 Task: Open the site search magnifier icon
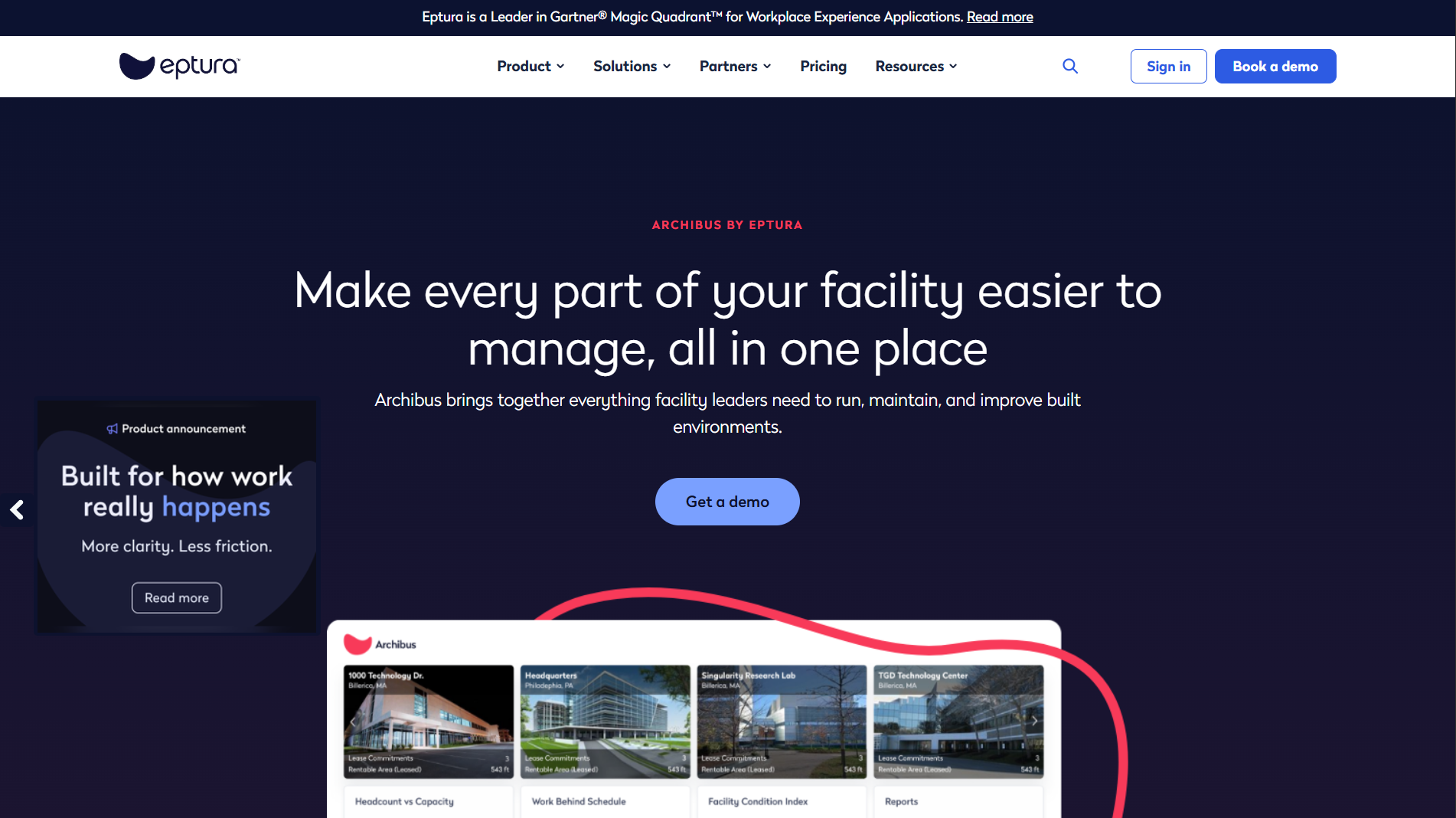click(x=1070, y=66)
